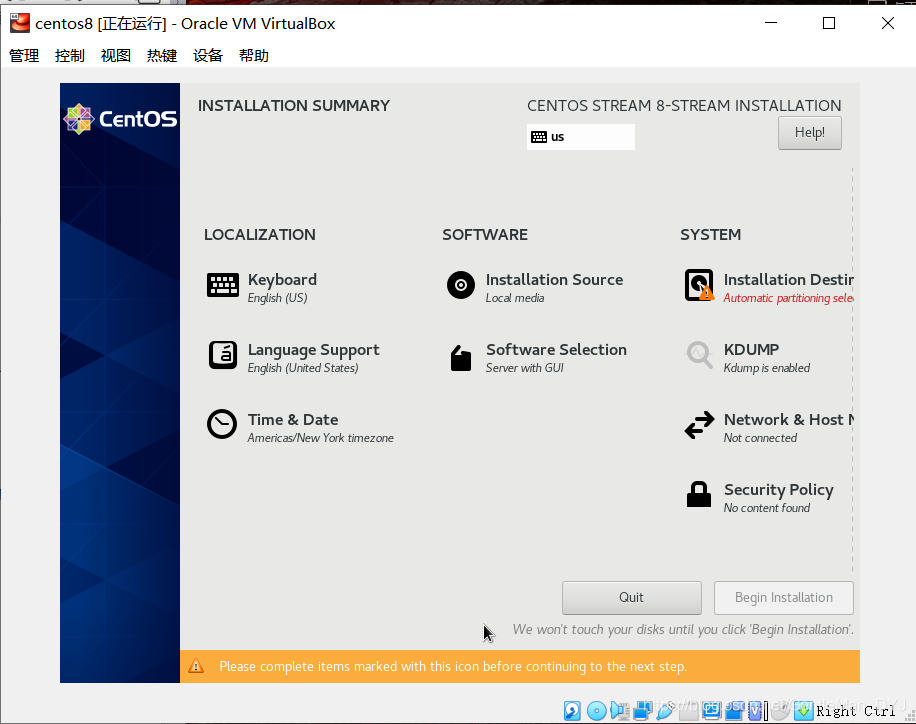Click the optical disc status icon
Screen dimensions: 916x724
(x=596, y=711)
